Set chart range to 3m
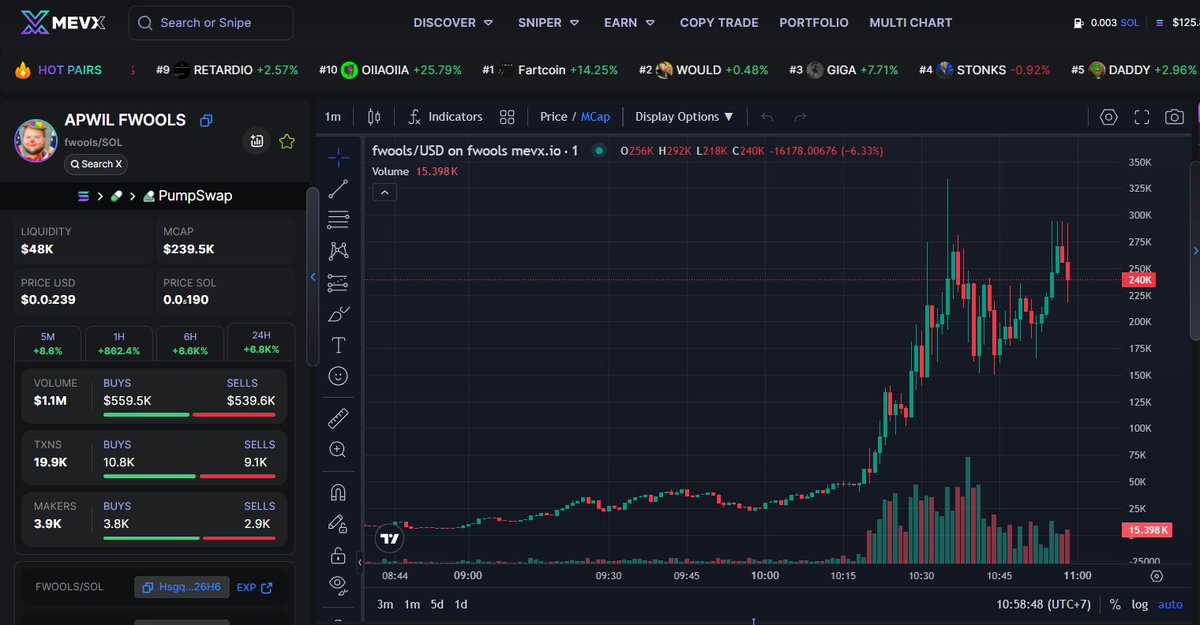The image size is (1200, 625). pyautogui.click(x=385, y=604)
